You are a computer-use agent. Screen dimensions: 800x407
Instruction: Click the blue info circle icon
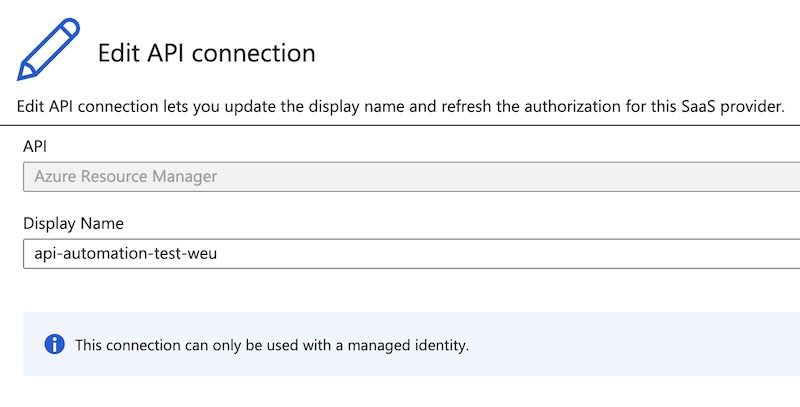(x=55, y=344)
